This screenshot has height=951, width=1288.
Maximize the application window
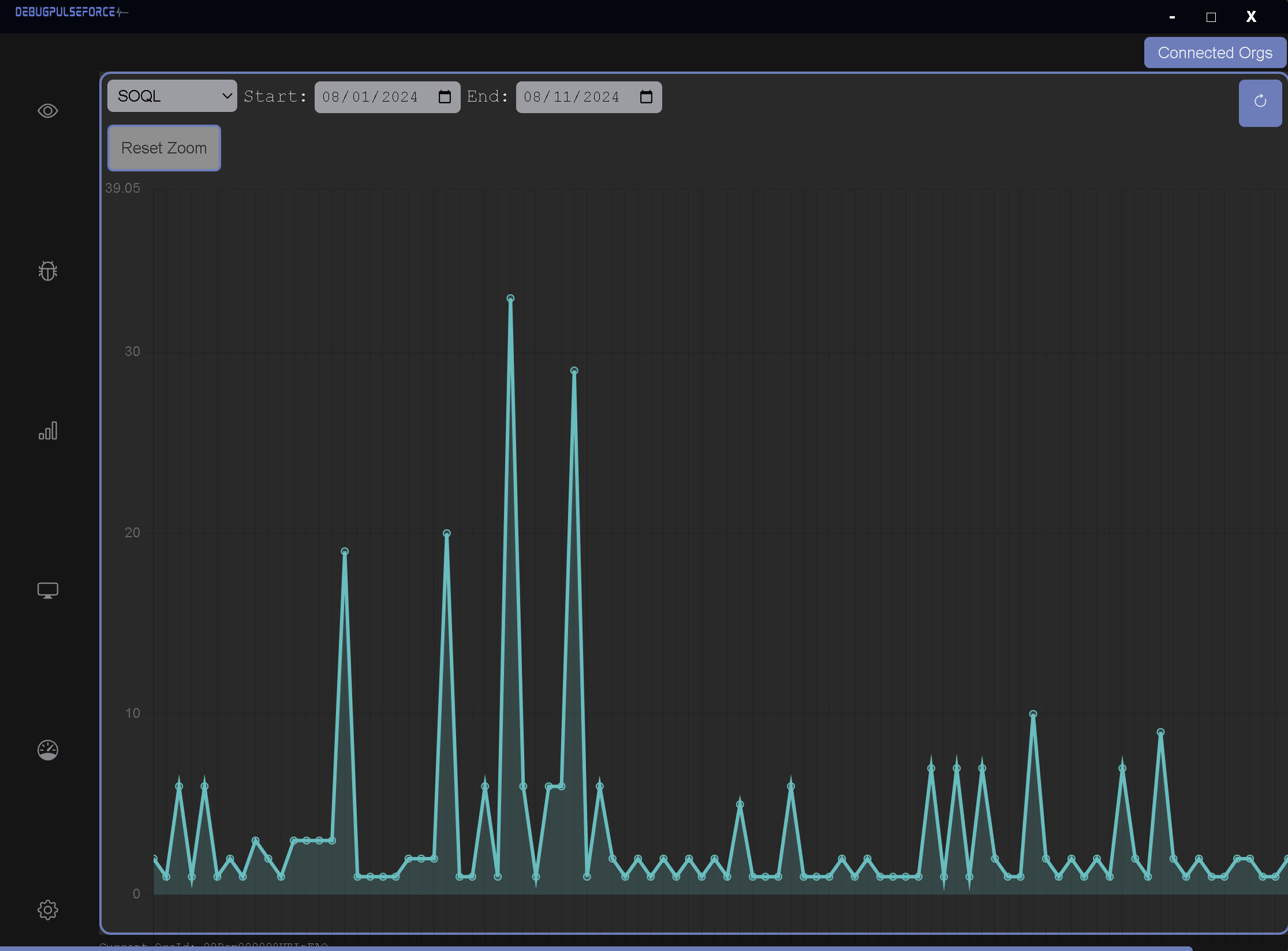coord(1211,17)
